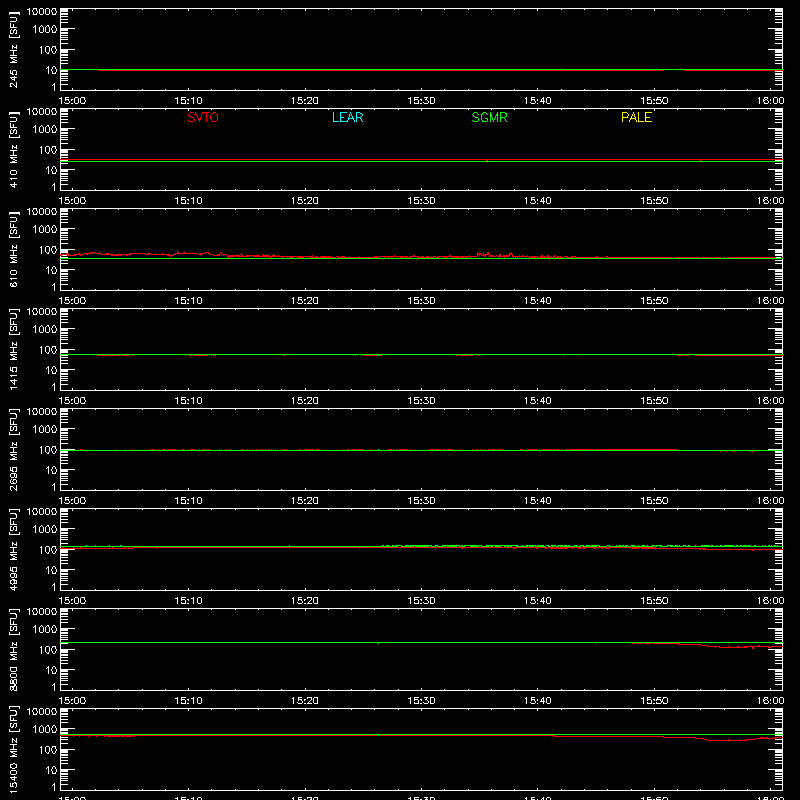
Task: Click 15:20 time label under 610 MHz plot
Action: click(305, 301)
